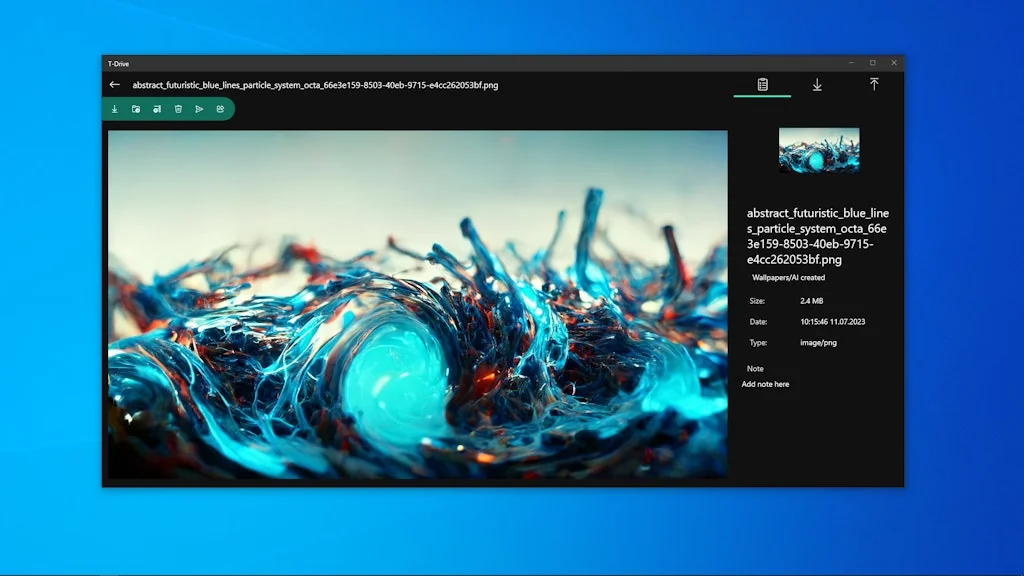Switch to the Uploads tab
1024x576 pixels.
pos(874,85)
